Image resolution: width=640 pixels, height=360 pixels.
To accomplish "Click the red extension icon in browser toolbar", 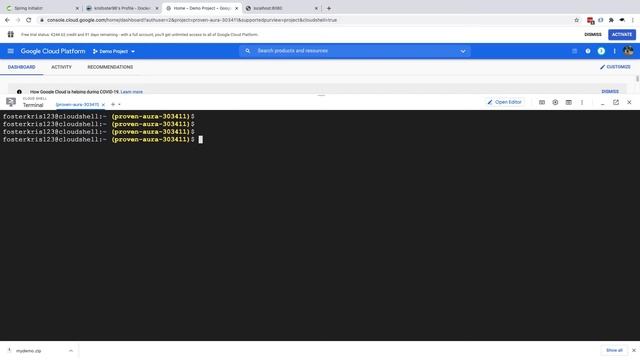I will pyautogui.click(x=590, y=20).
